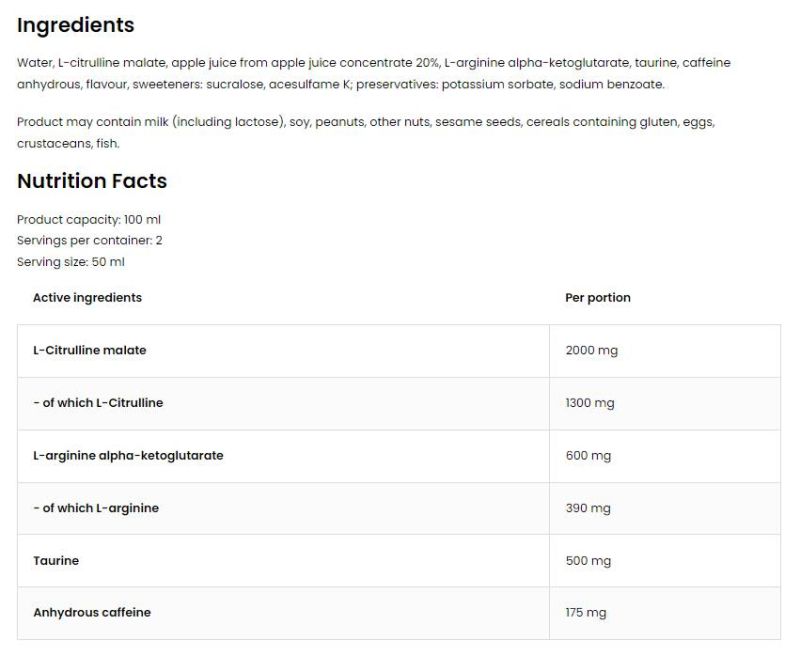Click the 'Servings per container: 2' line
Screen dimensions: 800x656
tap(90, 240)
